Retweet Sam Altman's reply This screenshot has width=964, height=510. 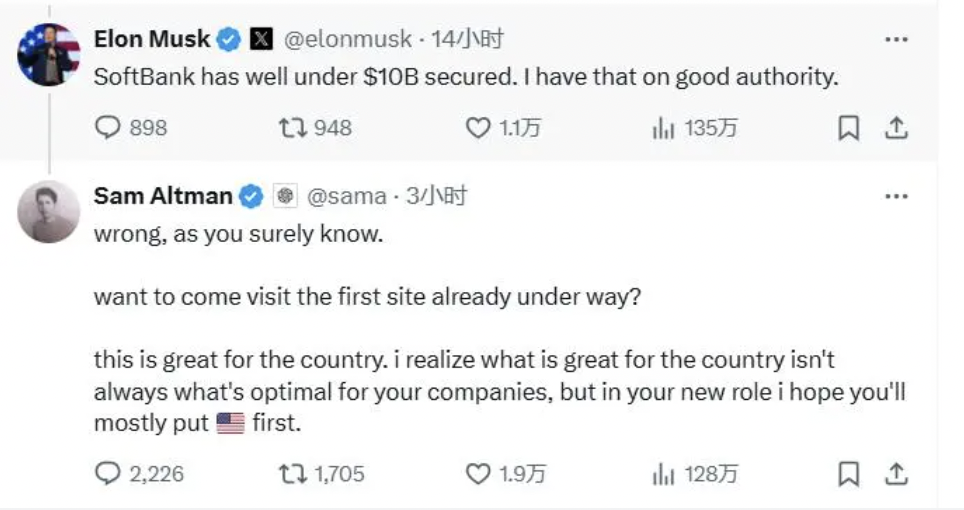293,473
